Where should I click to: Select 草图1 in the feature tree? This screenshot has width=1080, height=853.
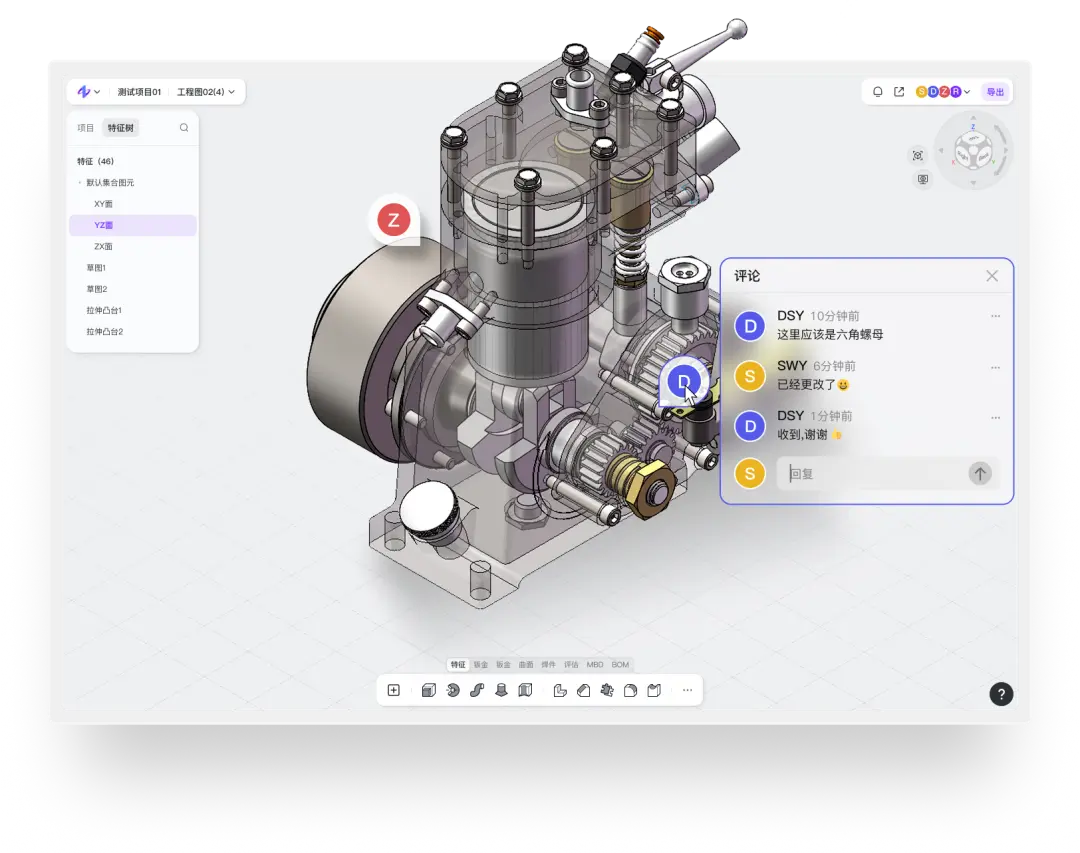point(132,268)
